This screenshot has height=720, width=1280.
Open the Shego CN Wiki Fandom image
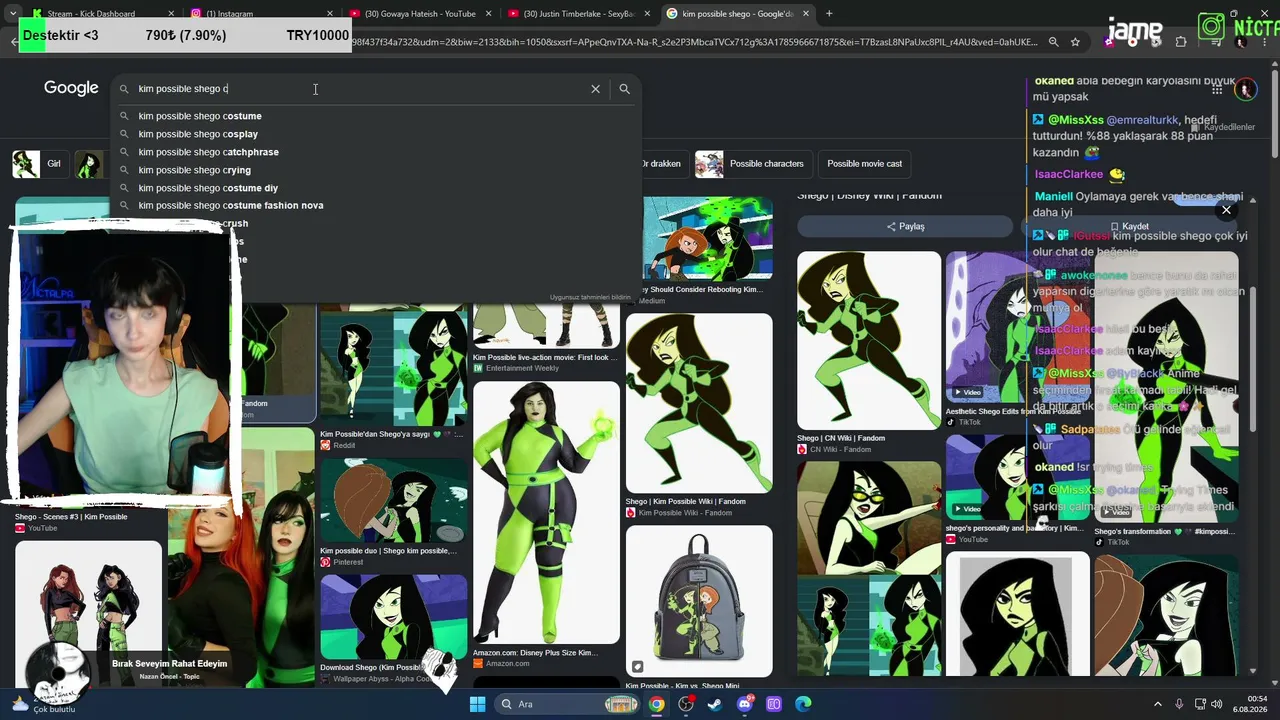(869, 341)
